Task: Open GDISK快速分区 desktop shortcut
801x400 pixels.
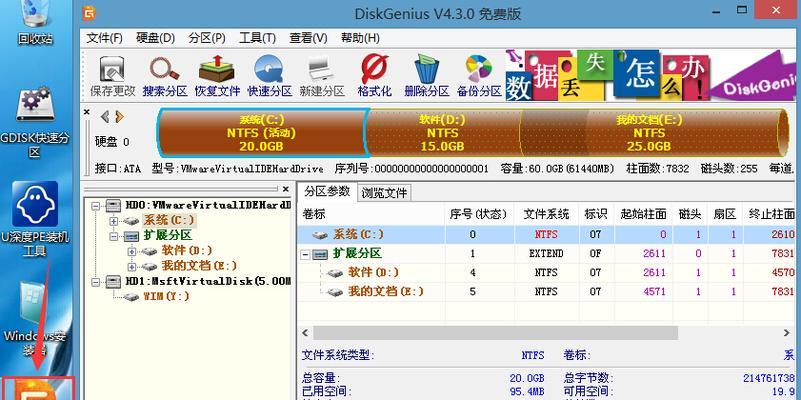Action: click(35, 121)
